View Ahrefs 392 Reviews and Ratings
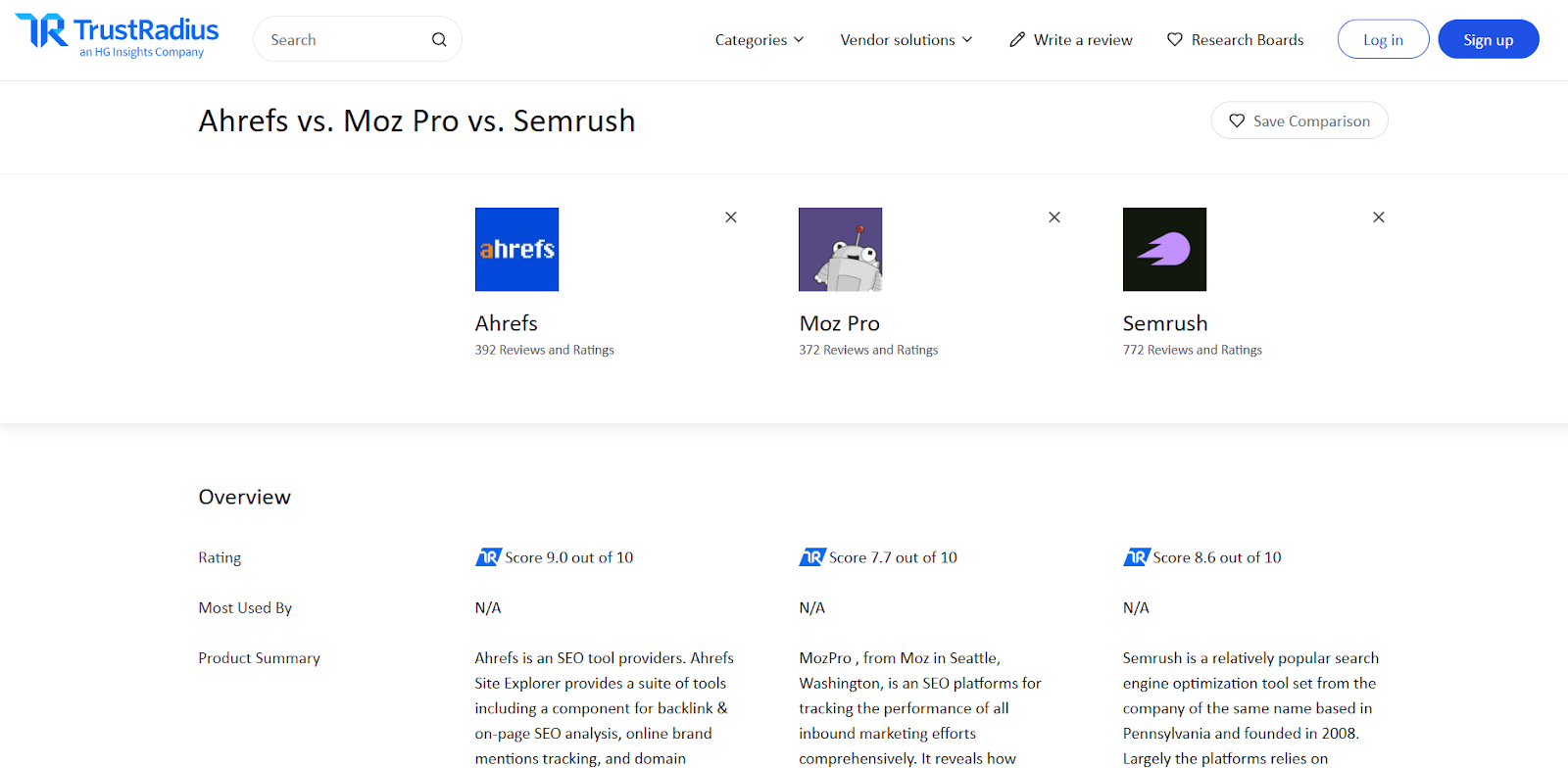This screenshot has height=768, width=1568. 545,350
